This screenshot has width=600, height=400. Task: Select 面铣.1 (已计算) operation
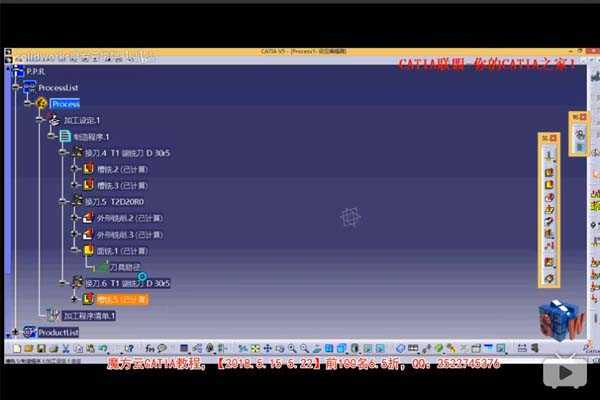(x=122, y=251)
